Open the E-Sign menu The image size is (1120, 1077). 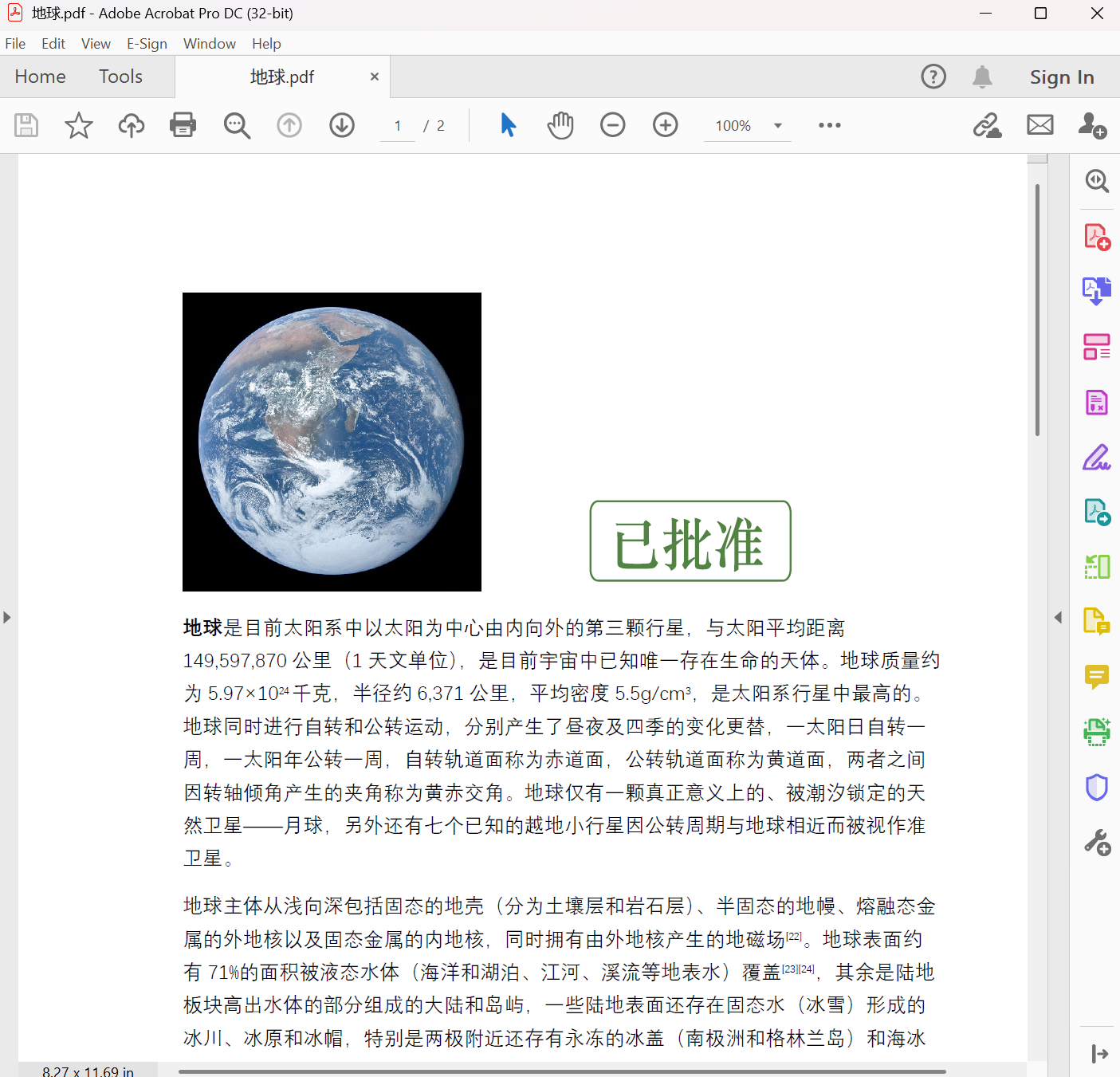click(147, 43)
